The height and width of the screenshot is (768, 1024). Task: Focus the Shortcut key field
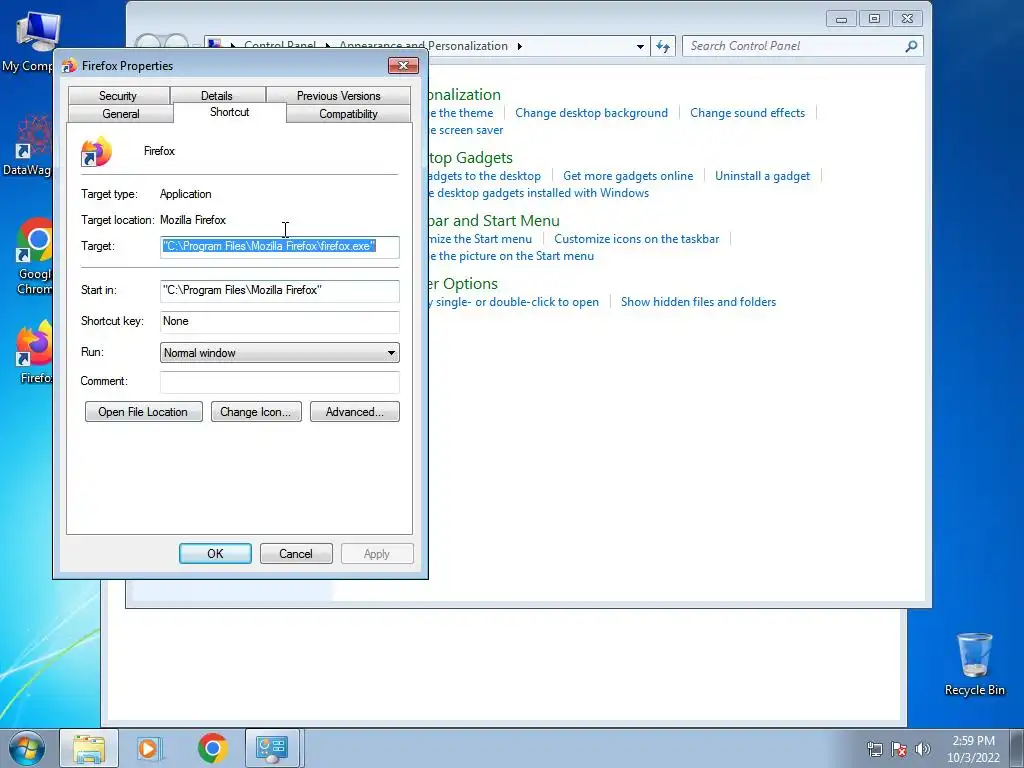280,321
